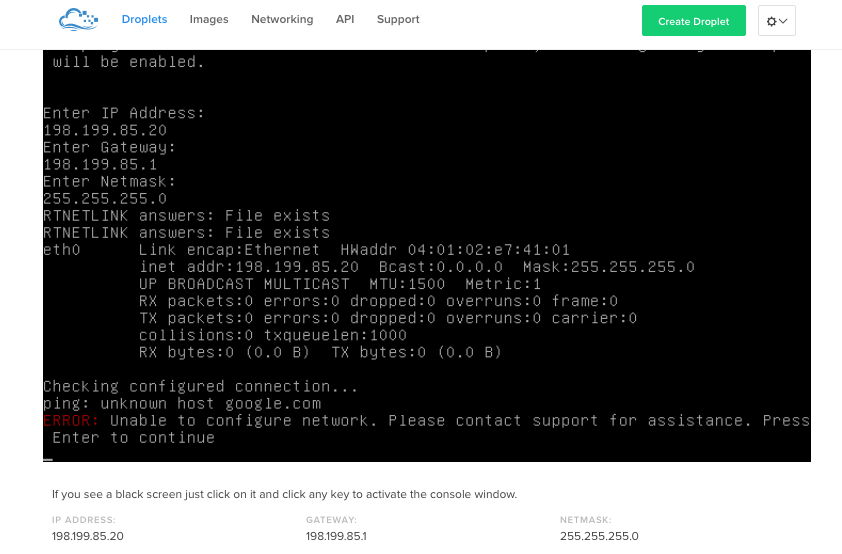842x554 pixels.
Task: Expand the gear settings dropdown
Action: click(x=777, y=21)
